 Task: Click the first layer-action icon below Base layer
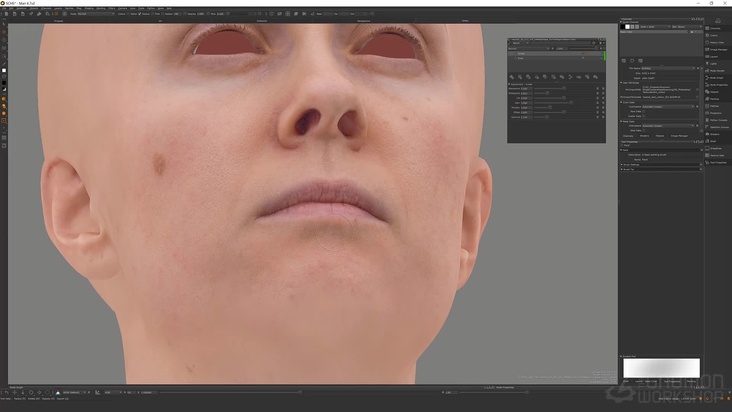click(x=512, y=77)
